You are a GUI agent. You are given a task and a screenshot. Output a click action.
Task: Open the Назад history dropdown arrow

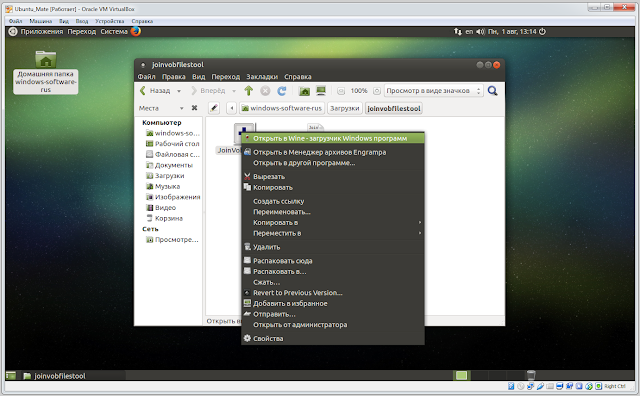(179, 91)
